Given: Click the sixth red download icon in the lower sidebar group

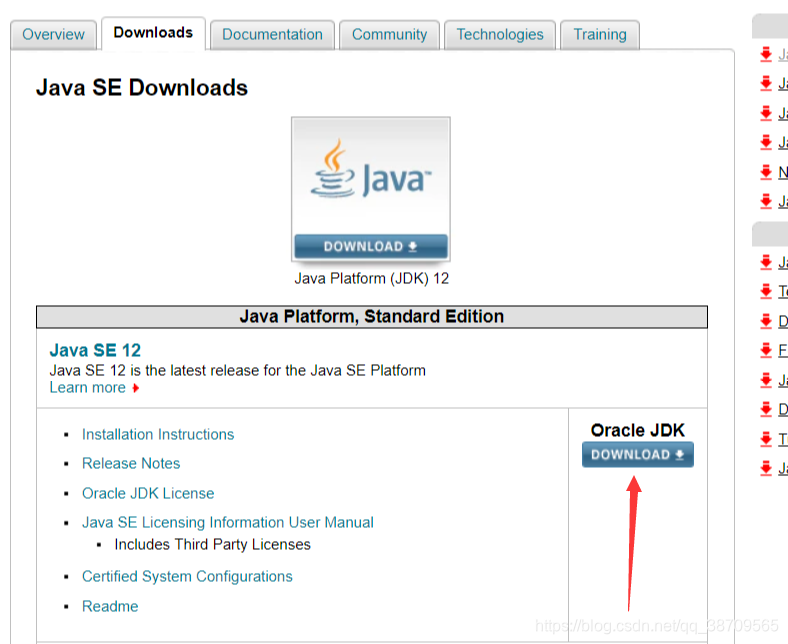Looking at the screenshot, I should [766, 409].
